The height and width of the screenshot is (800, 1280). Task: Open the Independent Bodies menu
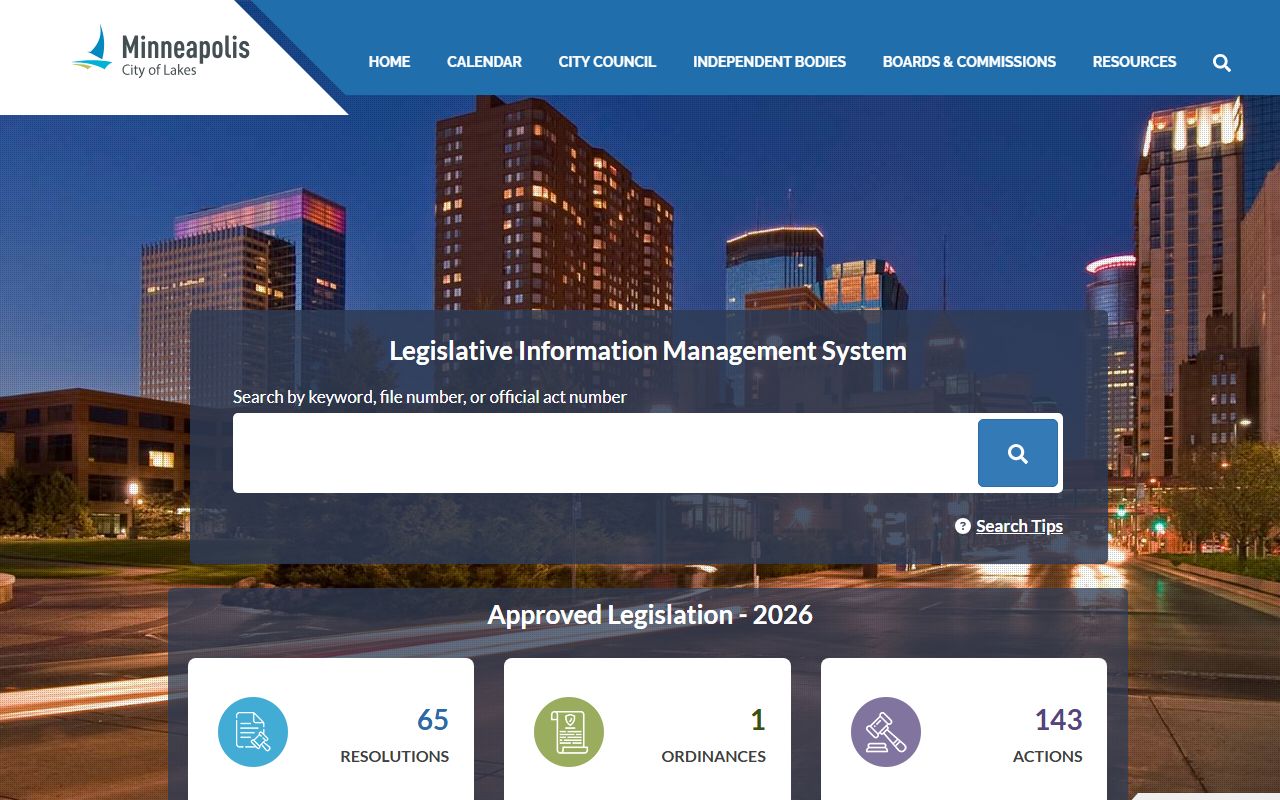[769, 62]
